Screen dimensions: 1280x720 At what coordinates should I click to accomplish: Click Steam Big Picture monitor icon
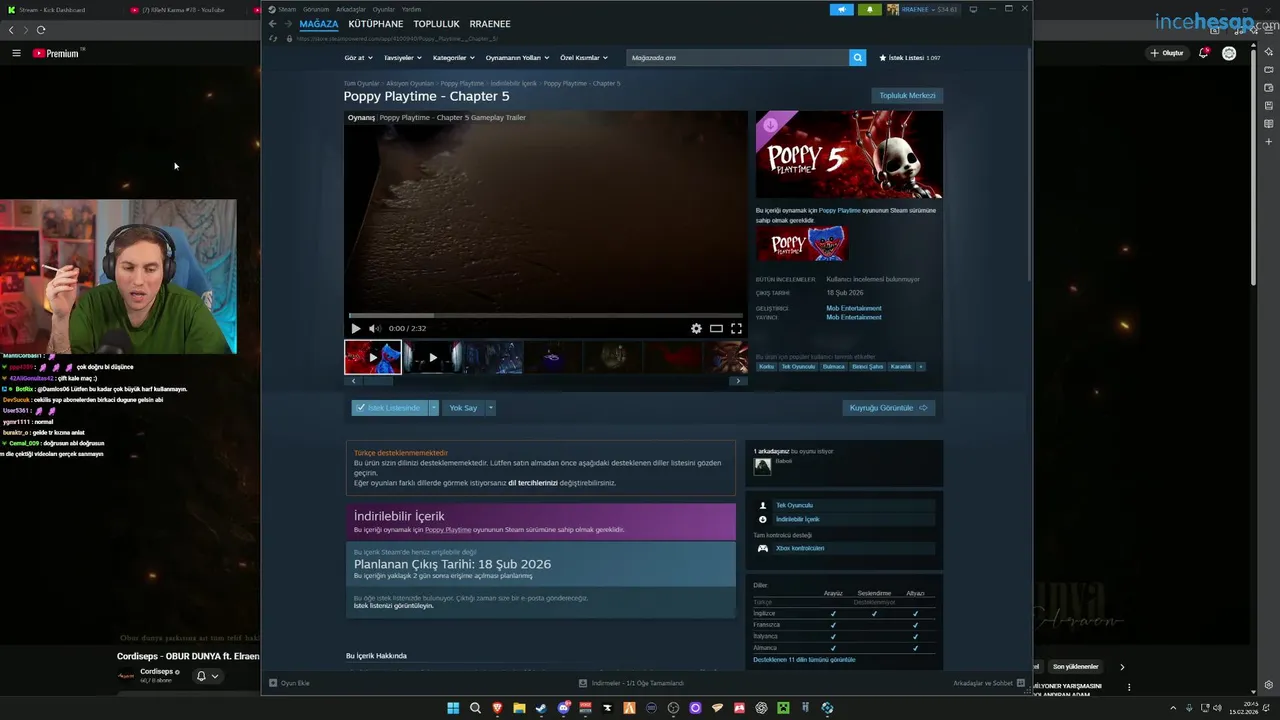[x=973, y=9]
